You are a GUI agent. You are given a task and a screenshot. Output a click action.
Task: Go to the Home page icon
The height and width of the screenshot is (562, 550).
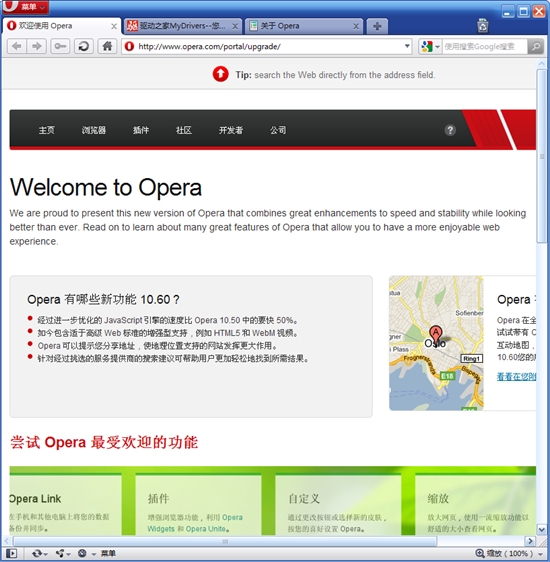click(x=107, y=46)
